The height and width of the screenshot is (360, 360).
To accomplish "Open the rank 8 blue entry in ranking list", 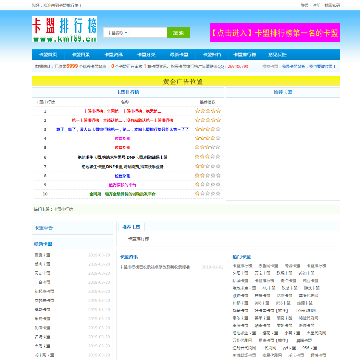I will pyautogui.click(x=122, y=176).
